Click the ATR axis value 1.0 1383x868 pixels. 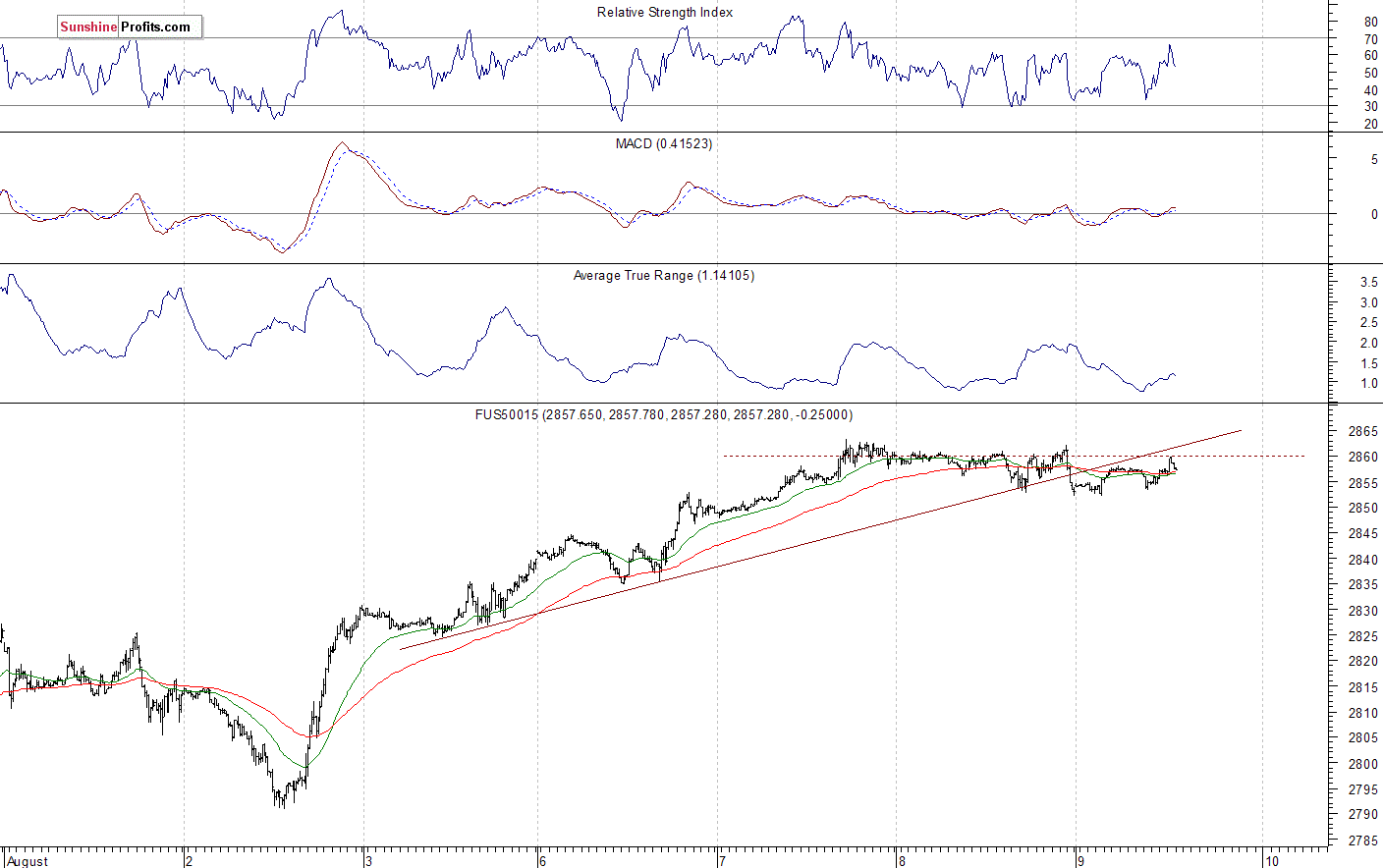[1368, 384]
